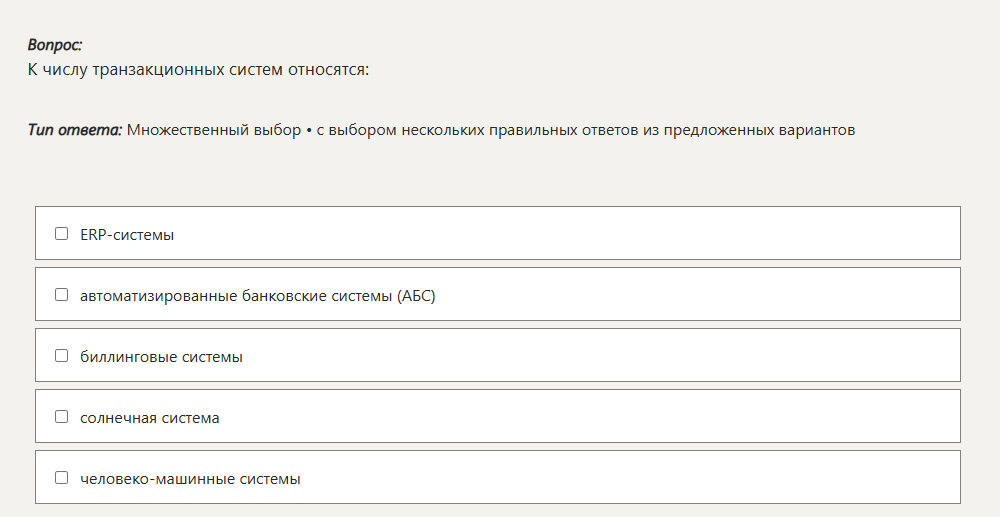
Task: Click the "ERP-системы" option label text
Action: click(x=127, y=235)
